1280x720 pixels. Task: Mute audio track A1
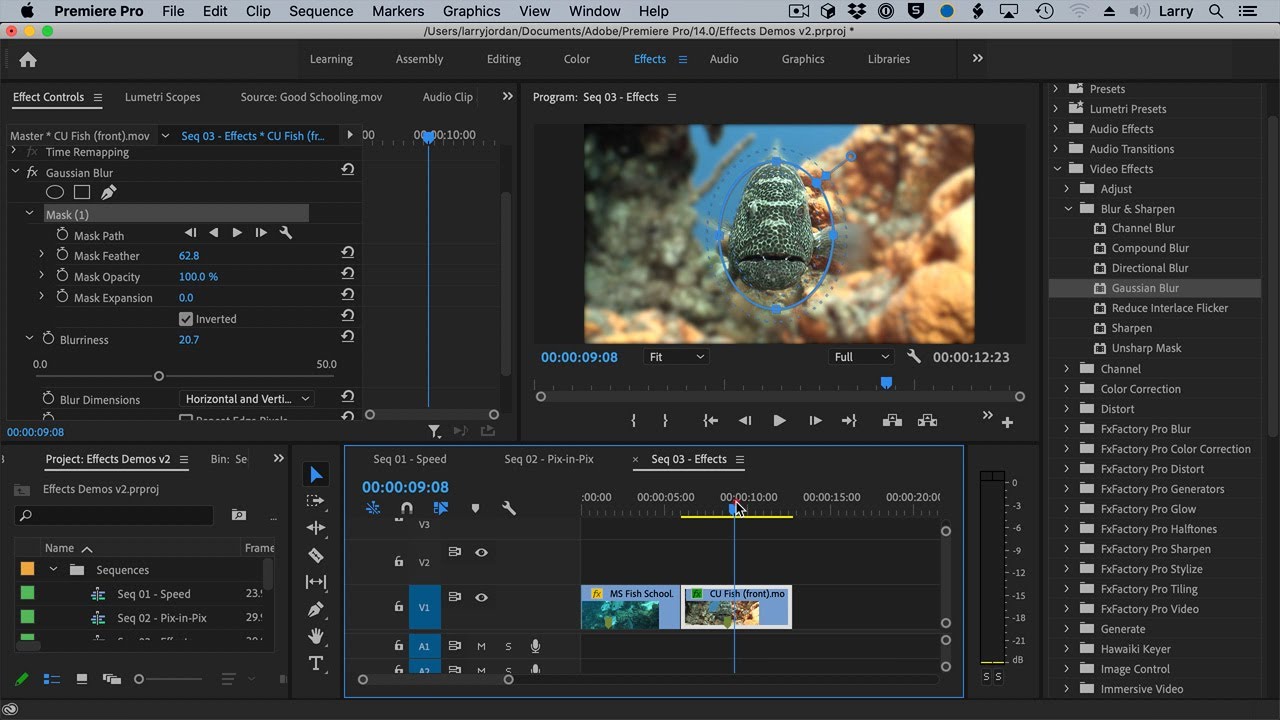click(x=481, y=646)
